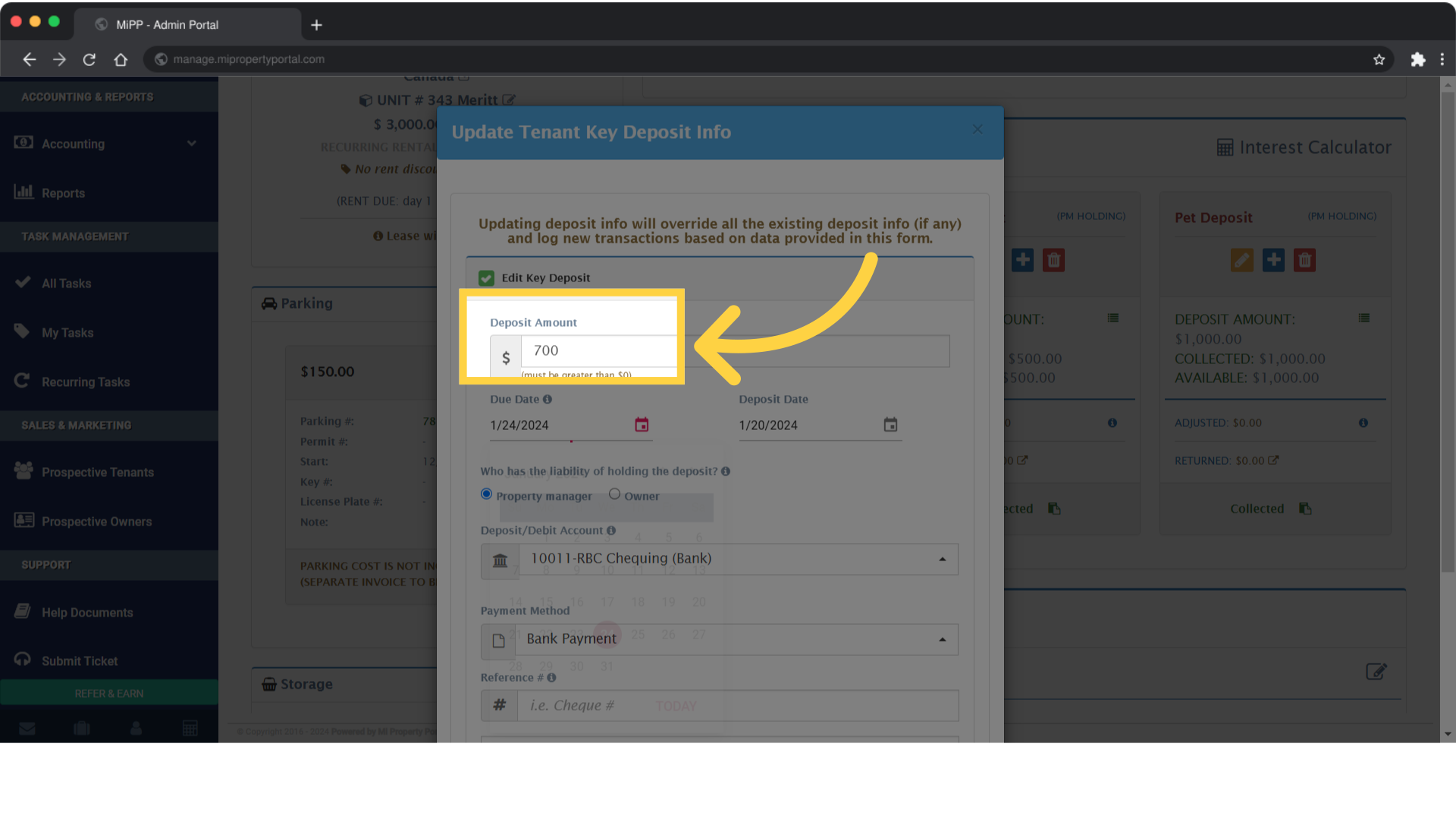Edit the Unit # 343 Meritt pencil icon
This screenshot has width=1456, height=819.
click(x=508, y=100)
